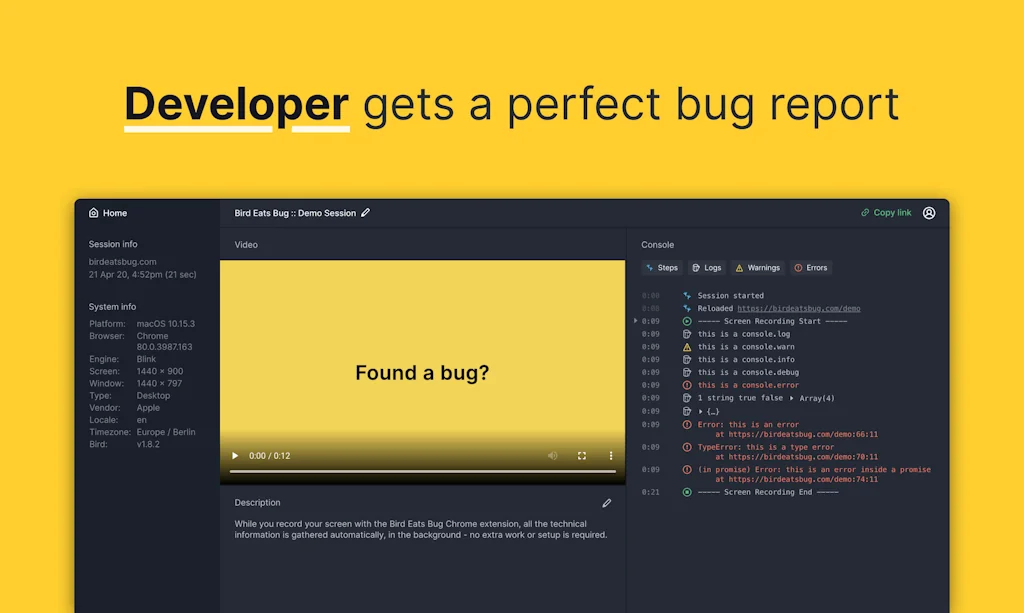The height and width of the screenshot is (613, 1024).
Task: Open video more options three-dot menu
Action: tap(611, 456)
